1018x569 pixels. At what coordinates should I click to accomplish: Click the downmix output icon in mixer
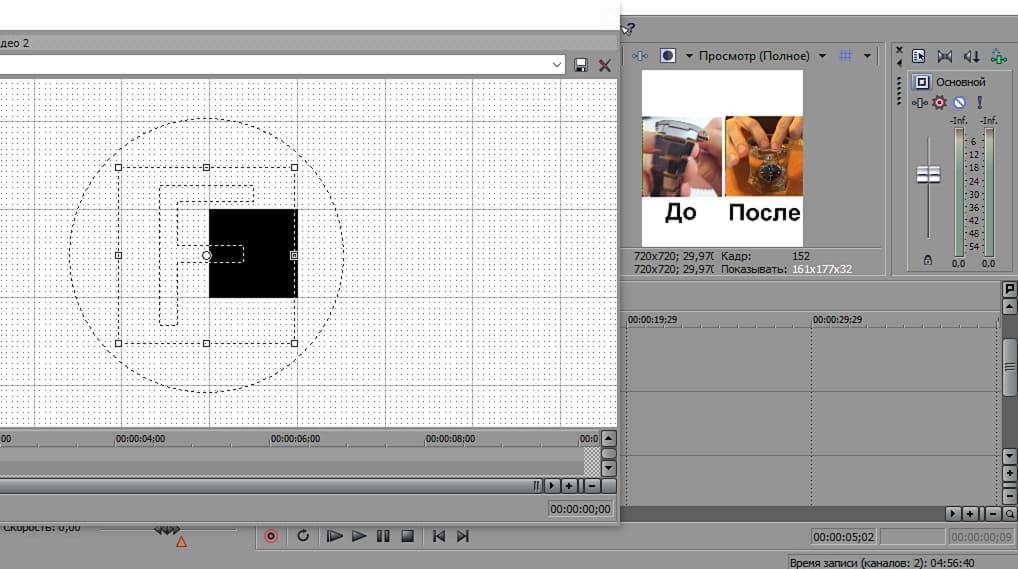[x=944, y=56]
